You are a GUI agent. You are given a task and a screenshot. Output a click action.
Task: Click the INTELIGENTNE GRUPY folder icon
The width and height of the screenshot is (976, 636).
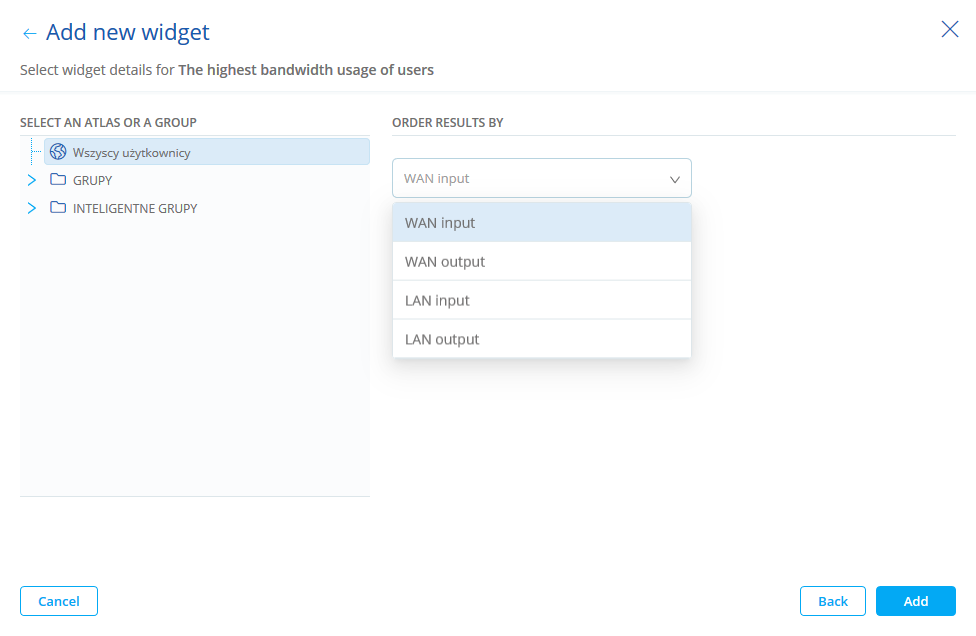58,208
